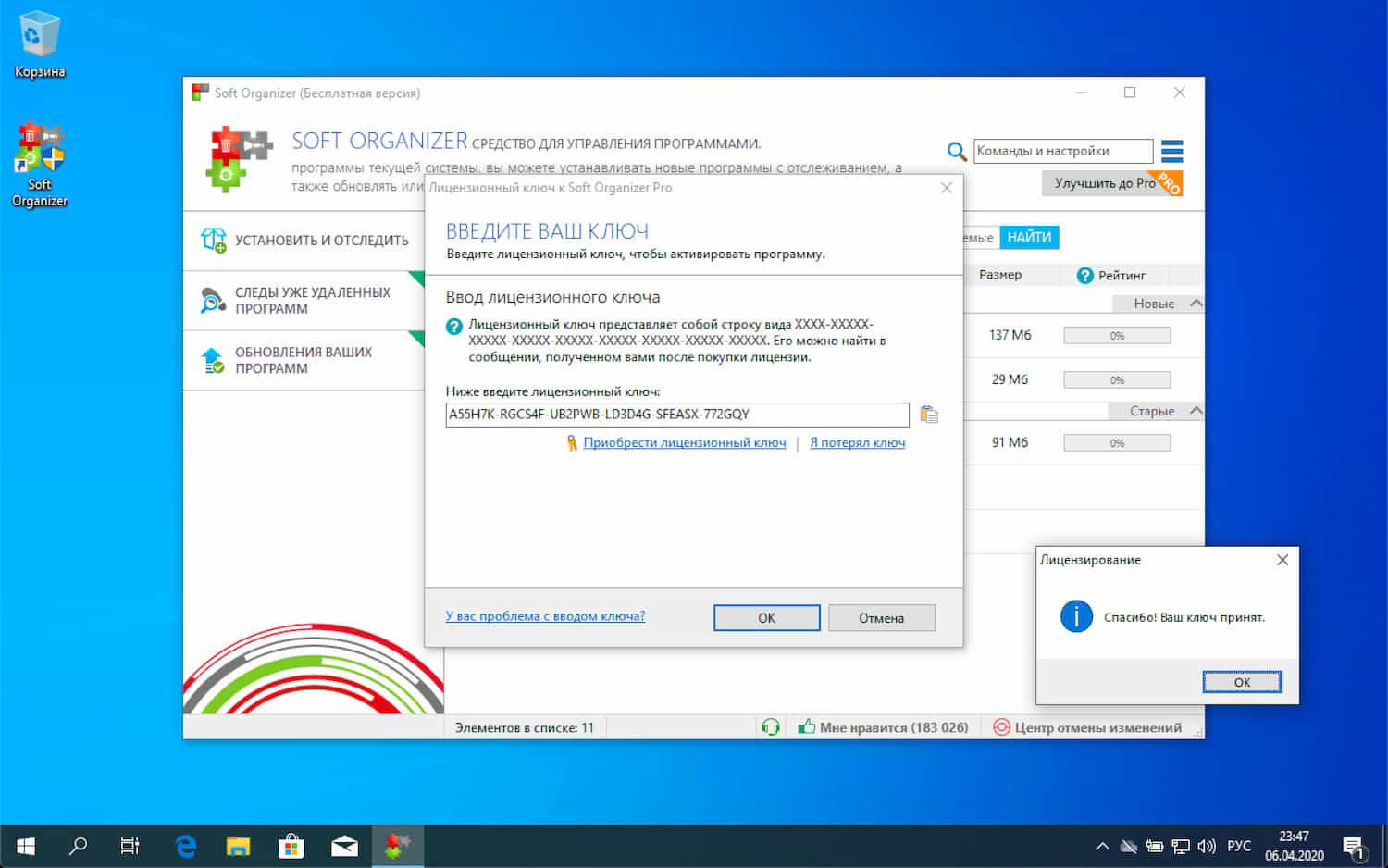Click the search magnifier icon in Soft Organizer
This screenshot has height=868, width=1388.
pyautogui.click(x=957, y=151)
